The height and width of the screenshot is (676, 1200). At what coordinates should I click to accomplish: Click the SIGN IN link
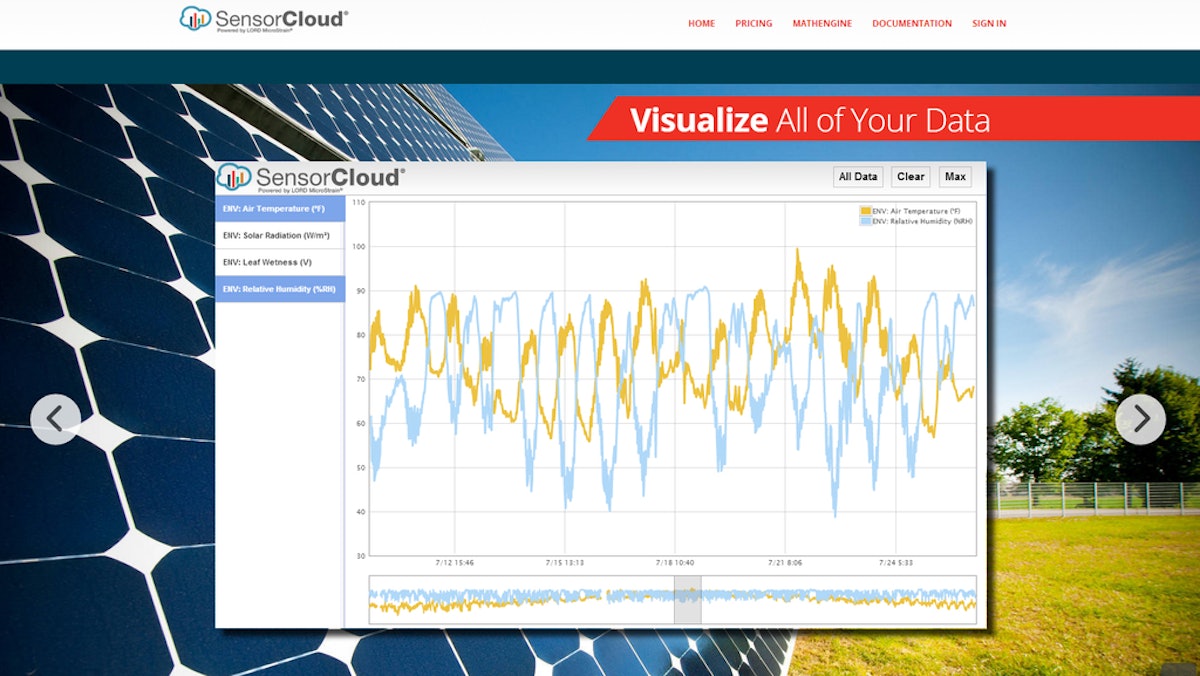click(x=988, y=23)
